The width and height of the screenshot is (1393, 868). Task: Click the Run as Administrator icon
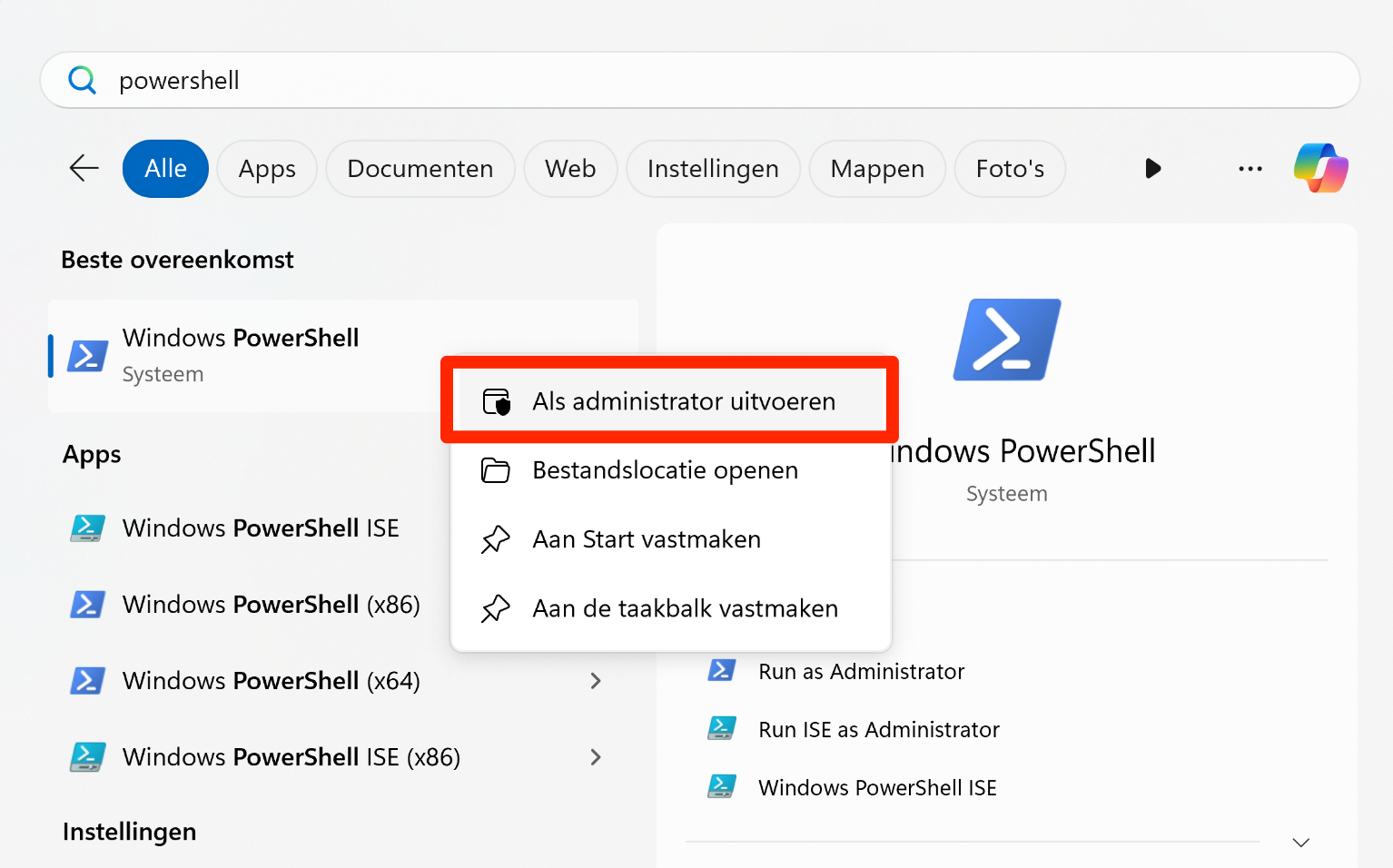[x=722, y=671]
